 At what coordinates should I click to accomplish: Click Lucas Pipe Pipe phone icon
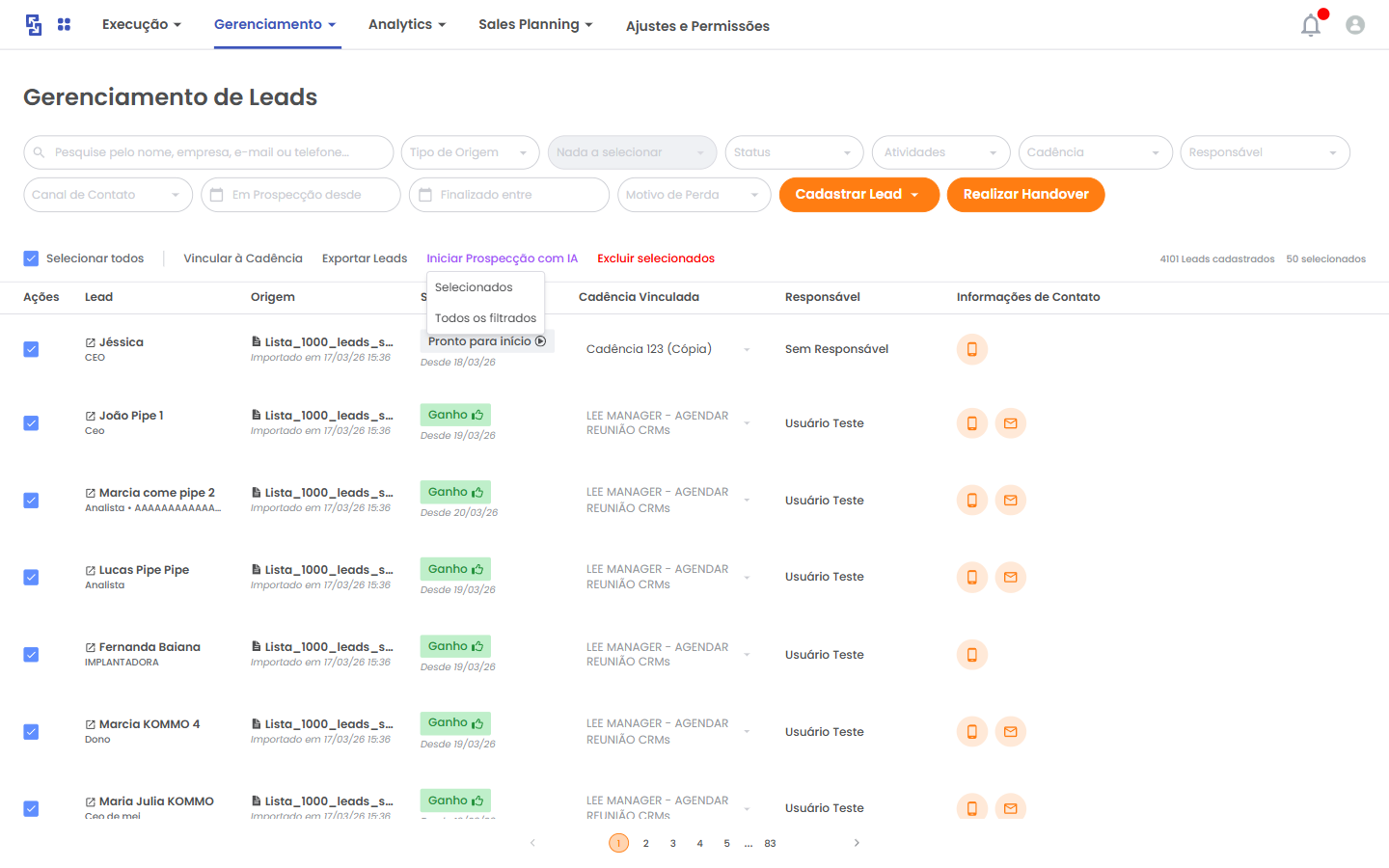[x=972, y=578]
